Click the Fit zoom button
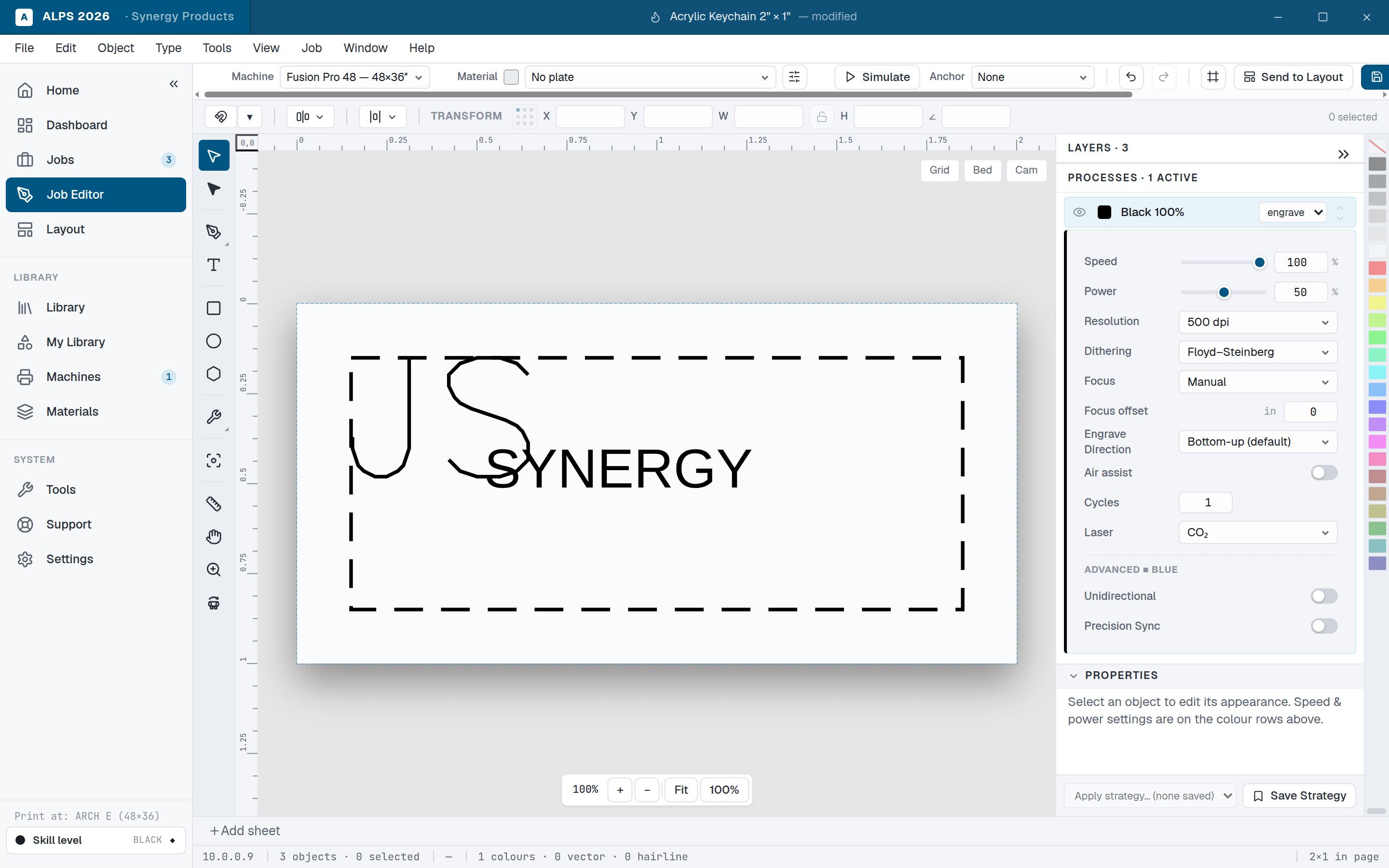 (x=681, y=790)
